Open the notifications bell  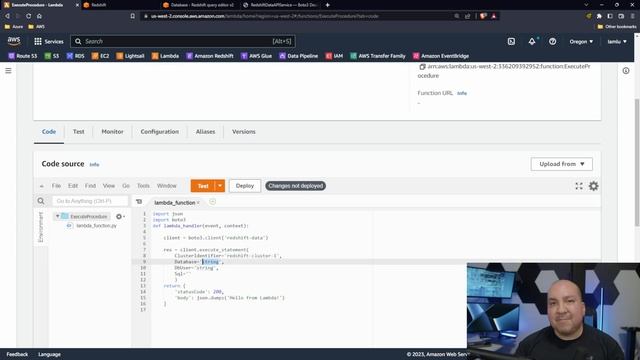pos(532,41)
